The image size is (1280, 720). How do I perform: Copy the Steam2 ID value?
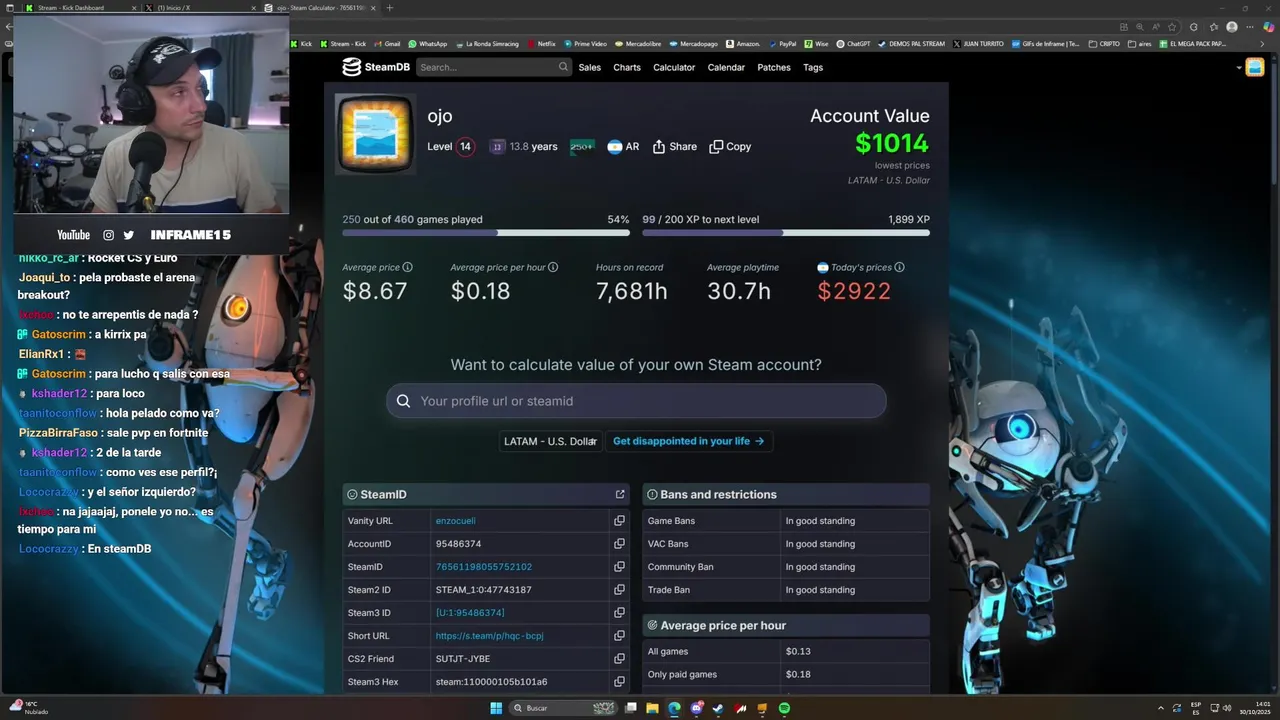[x=619, y=590]
